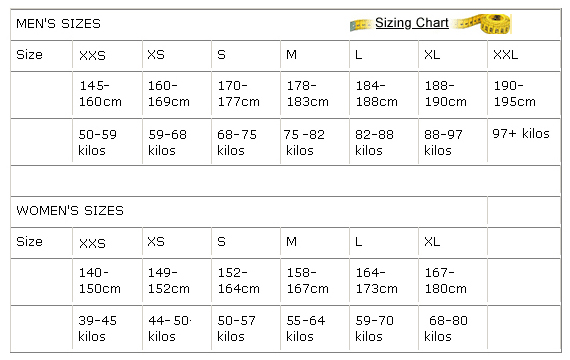Click men's XXL size column header
570x360 pixels.
point(505,55)
